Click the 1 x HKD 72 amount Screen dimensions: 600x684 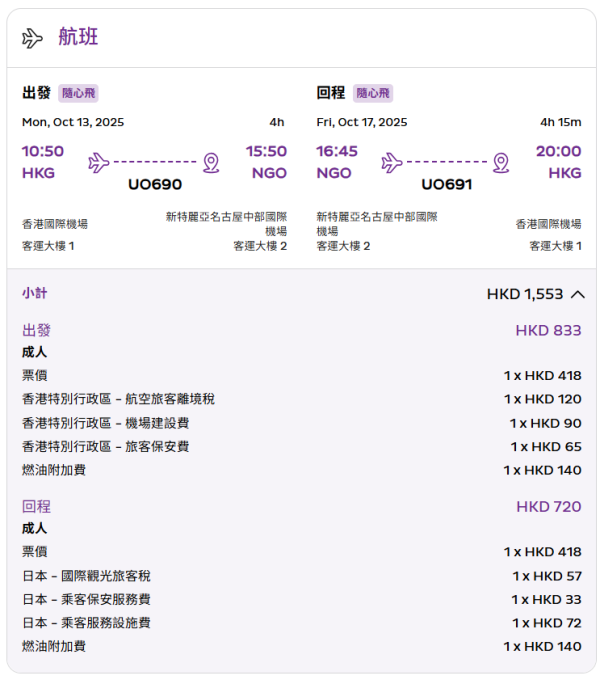click(x=547, y=623)
